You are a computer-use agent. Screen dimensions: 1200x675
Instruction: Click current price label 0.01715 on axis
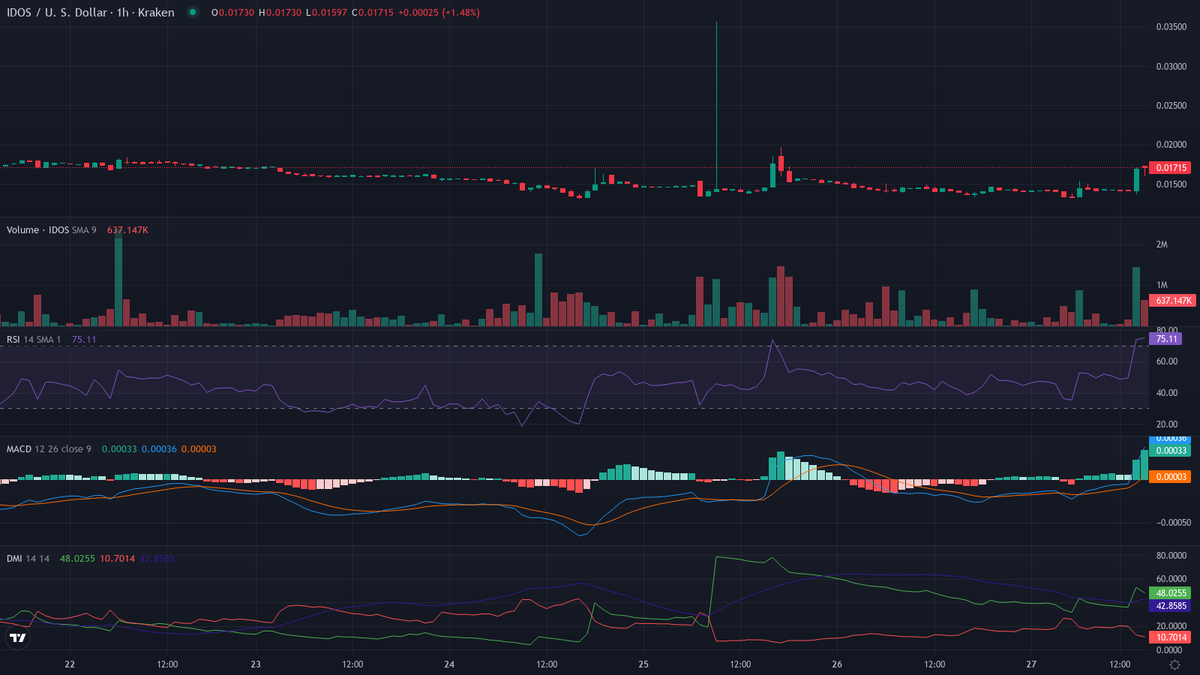(1170, 168)
